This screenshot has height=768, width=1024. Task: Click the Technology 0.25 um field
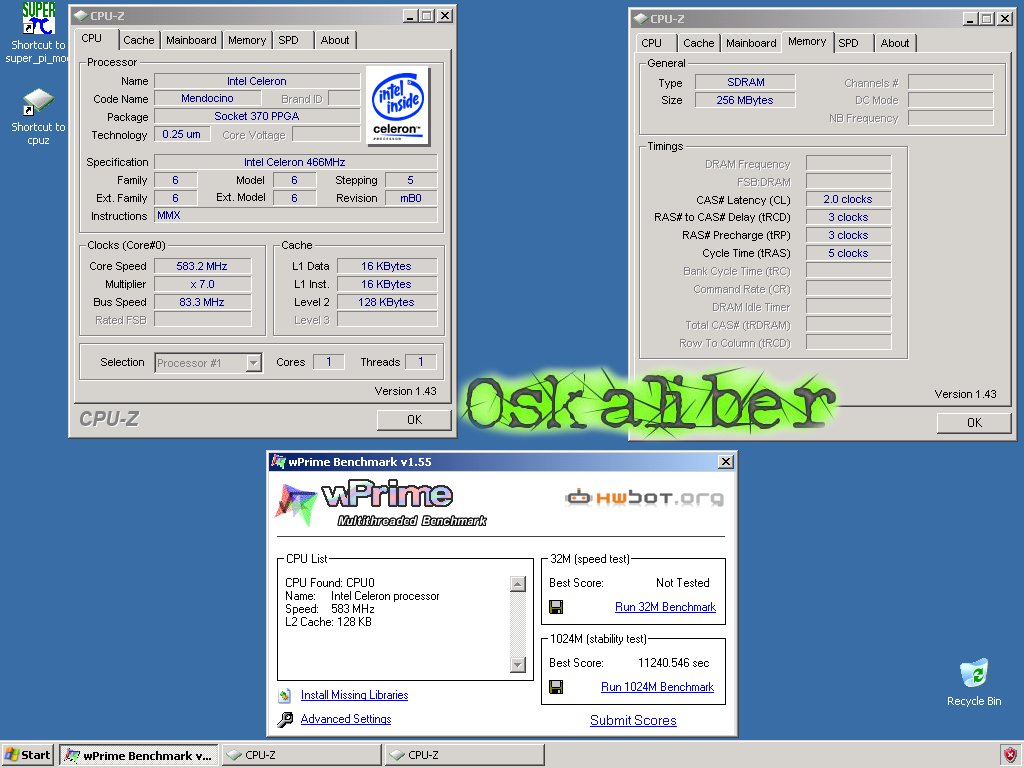(x=182, y=134)
